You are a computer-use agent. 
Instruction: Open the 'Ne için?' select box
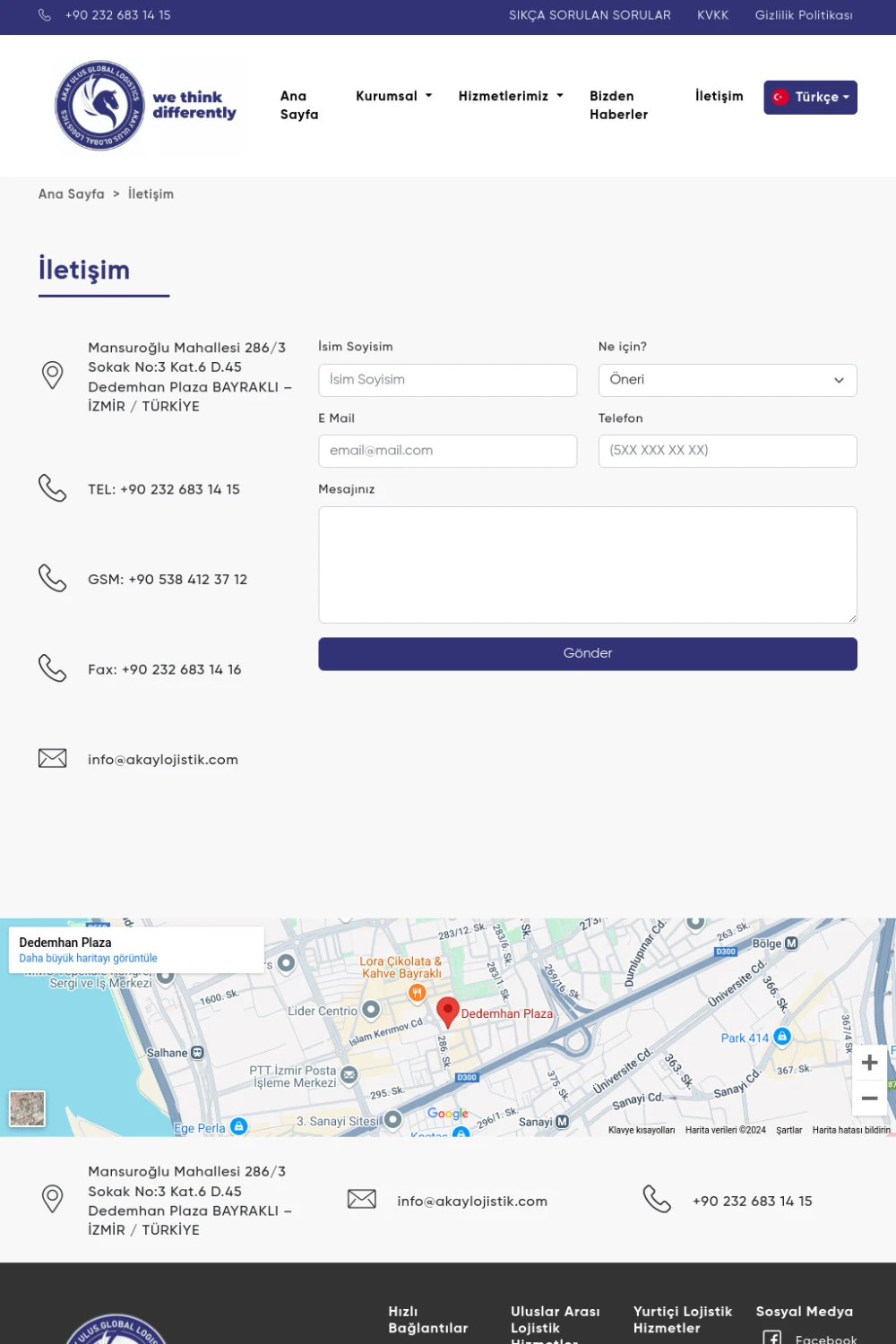tap(727, 380)
